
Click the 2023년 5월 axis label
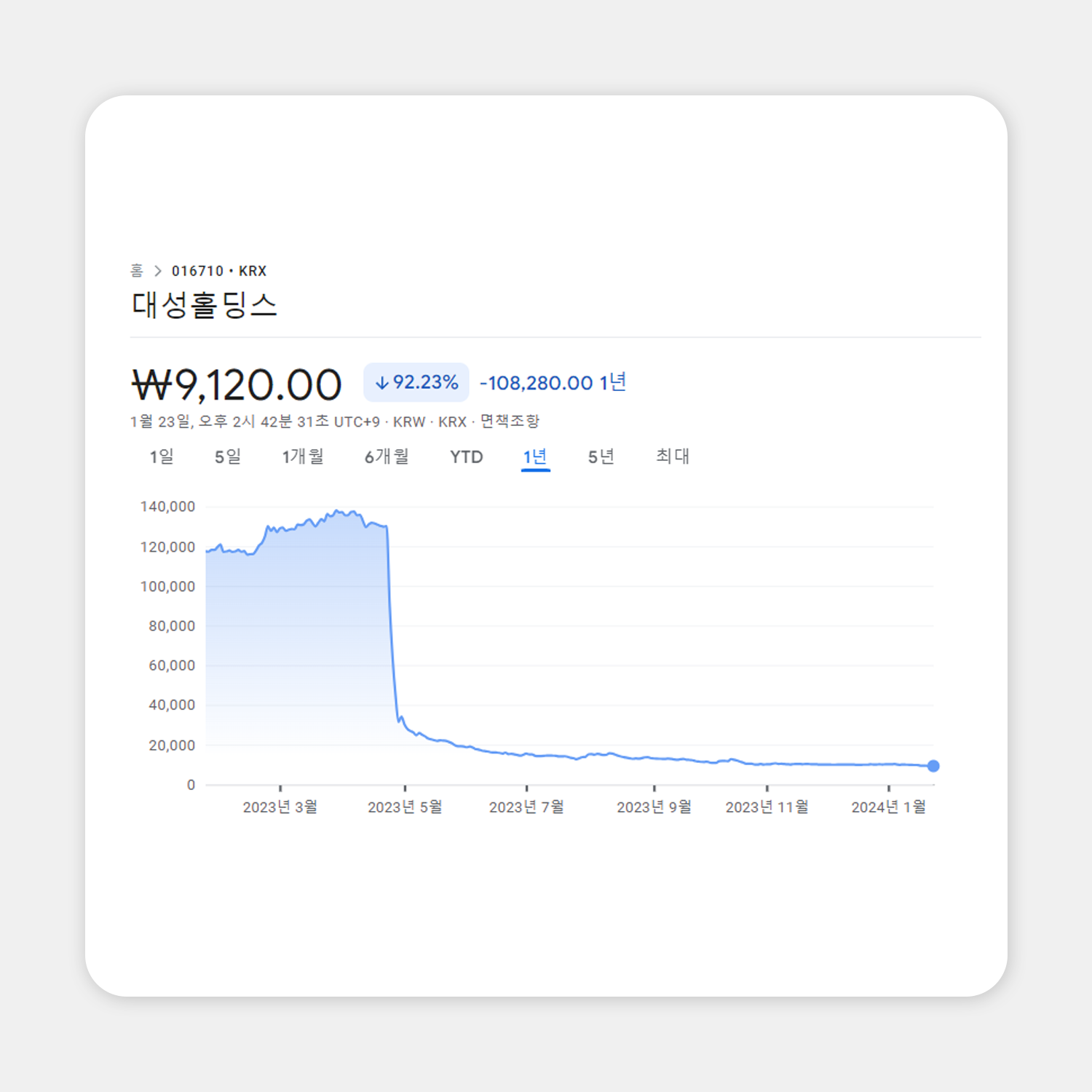click(405, 807)
